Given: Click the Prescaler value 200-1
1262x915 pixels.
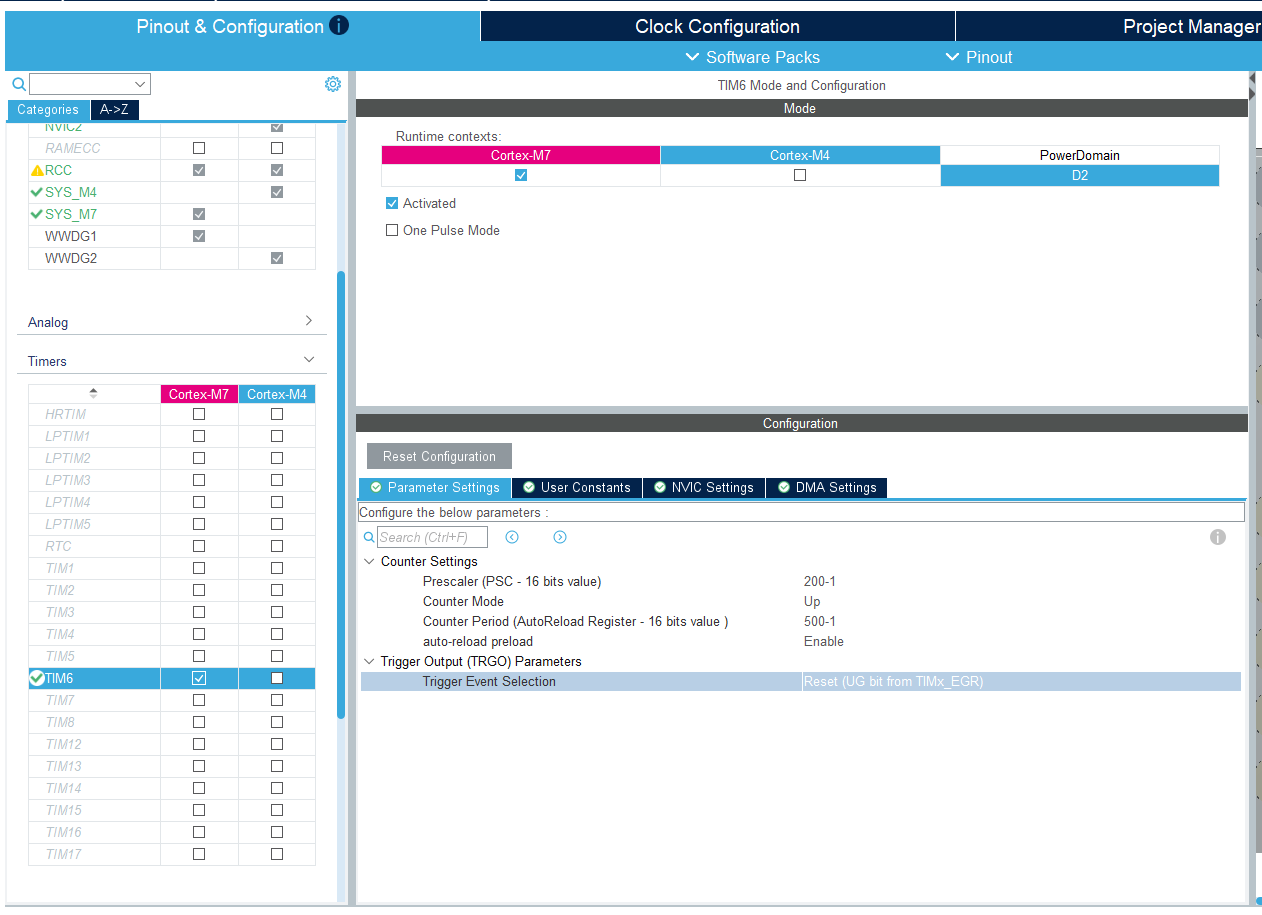Looking at the screenshot, I should click(x=820, y=581).
